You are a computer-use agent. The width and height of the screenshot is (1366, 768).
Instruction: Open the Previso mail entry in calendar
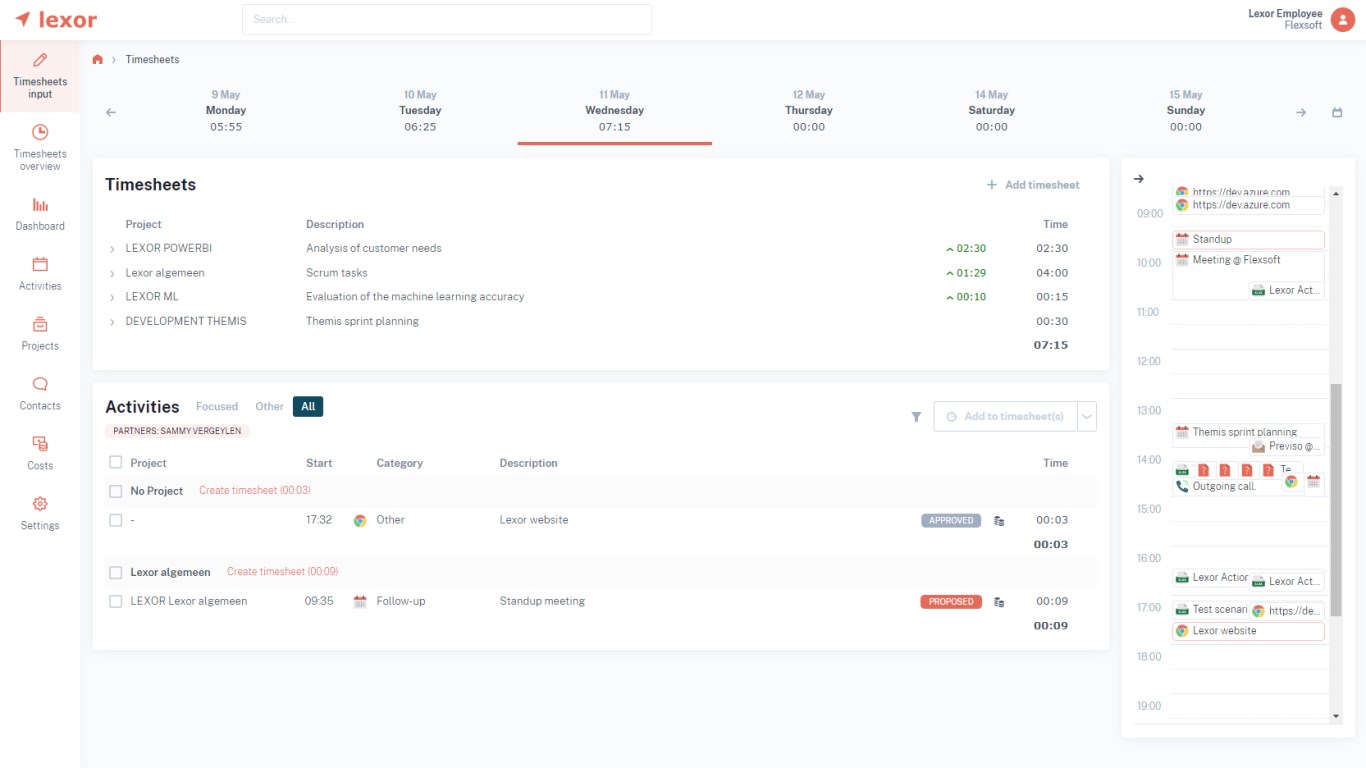[1287, 447]
